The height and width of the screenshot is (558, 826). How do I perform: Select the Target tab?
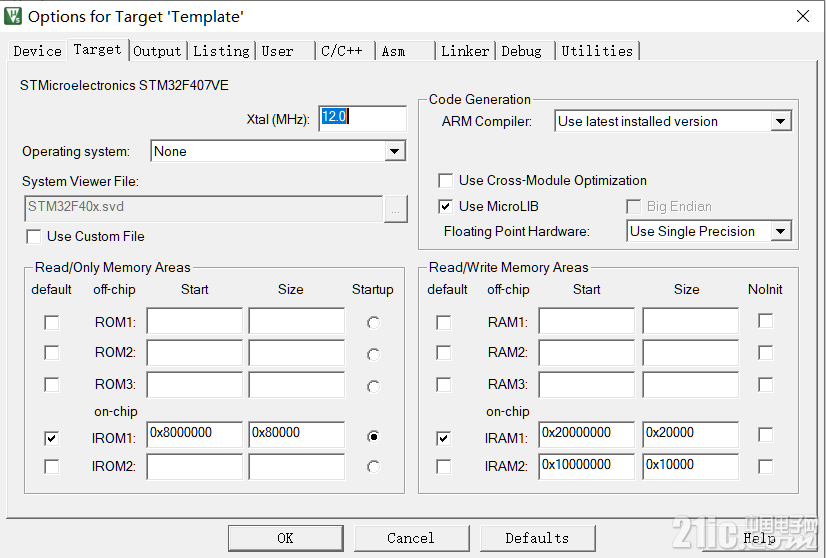(97, 50)
